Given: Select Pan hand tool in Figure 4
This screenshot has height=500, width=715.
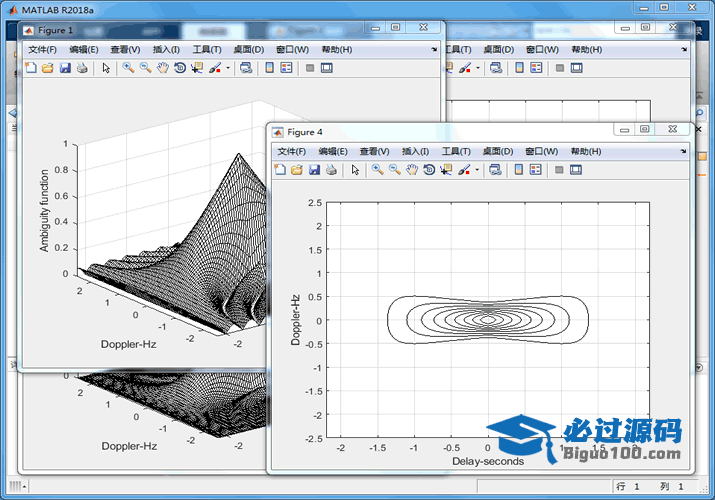Looking at the screenshot, I should 412,170.
